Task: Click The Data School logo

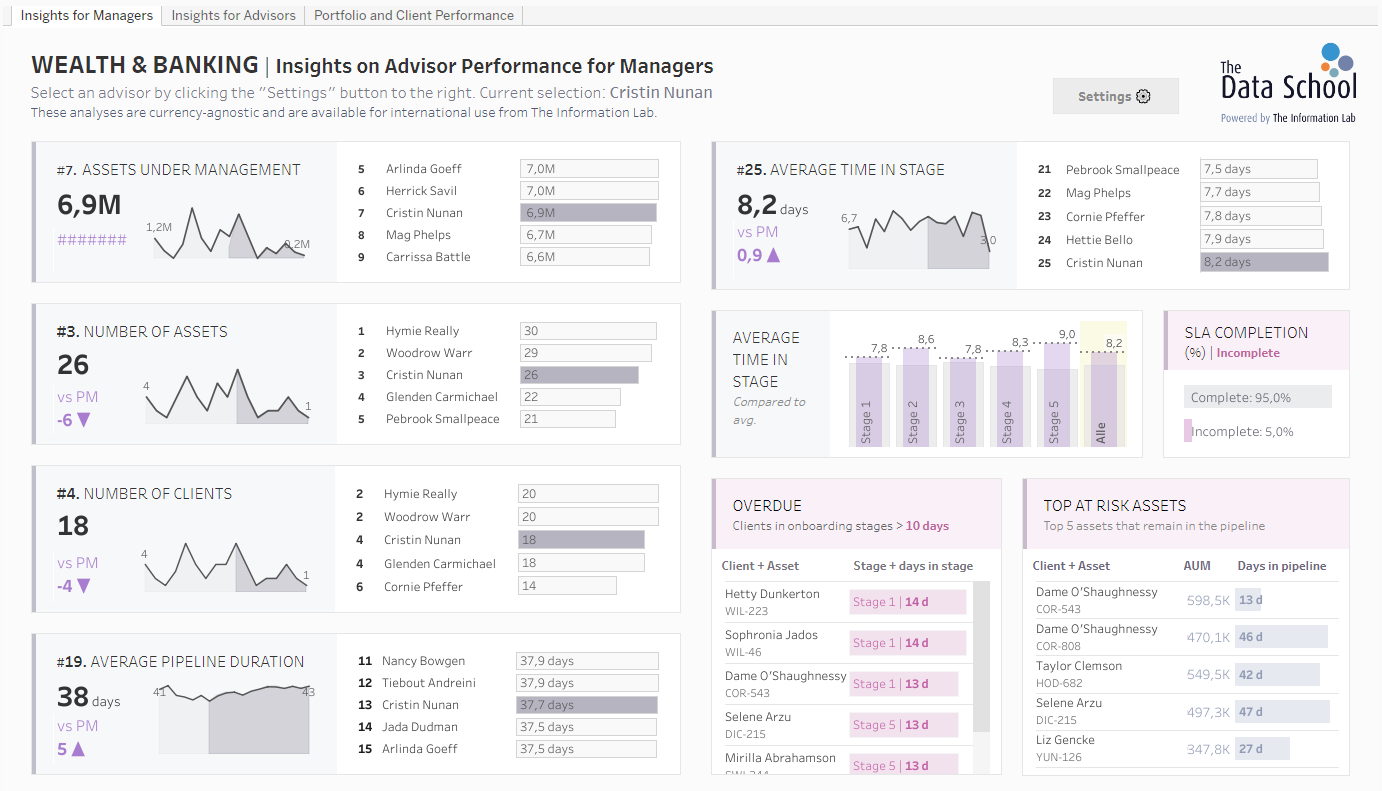Action: click(1288, 83)
